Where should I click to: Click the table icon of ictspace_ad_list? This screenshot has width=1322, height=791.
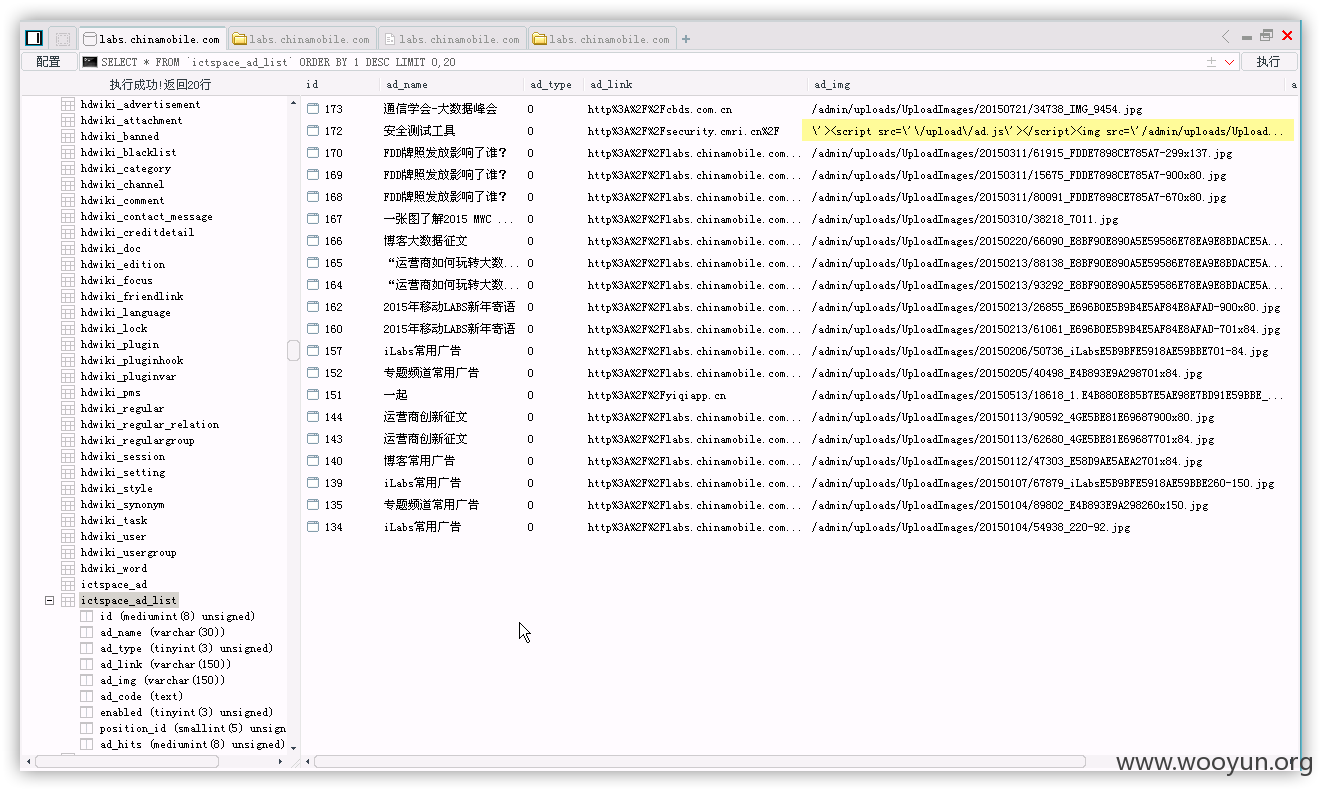(x=68, y=600)
